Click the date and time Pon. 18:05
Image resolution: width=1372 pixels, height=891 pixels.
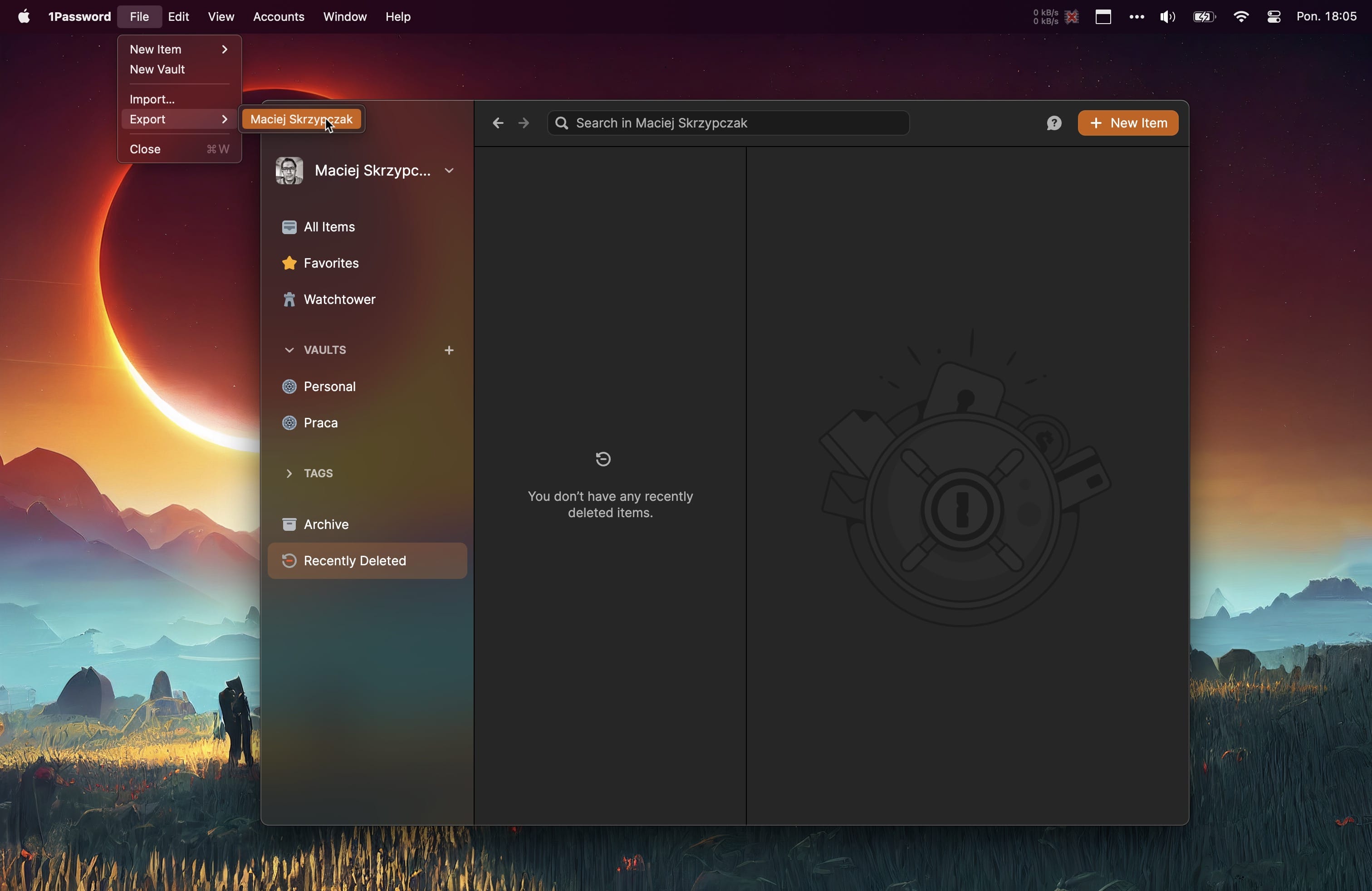[1327, 17]
